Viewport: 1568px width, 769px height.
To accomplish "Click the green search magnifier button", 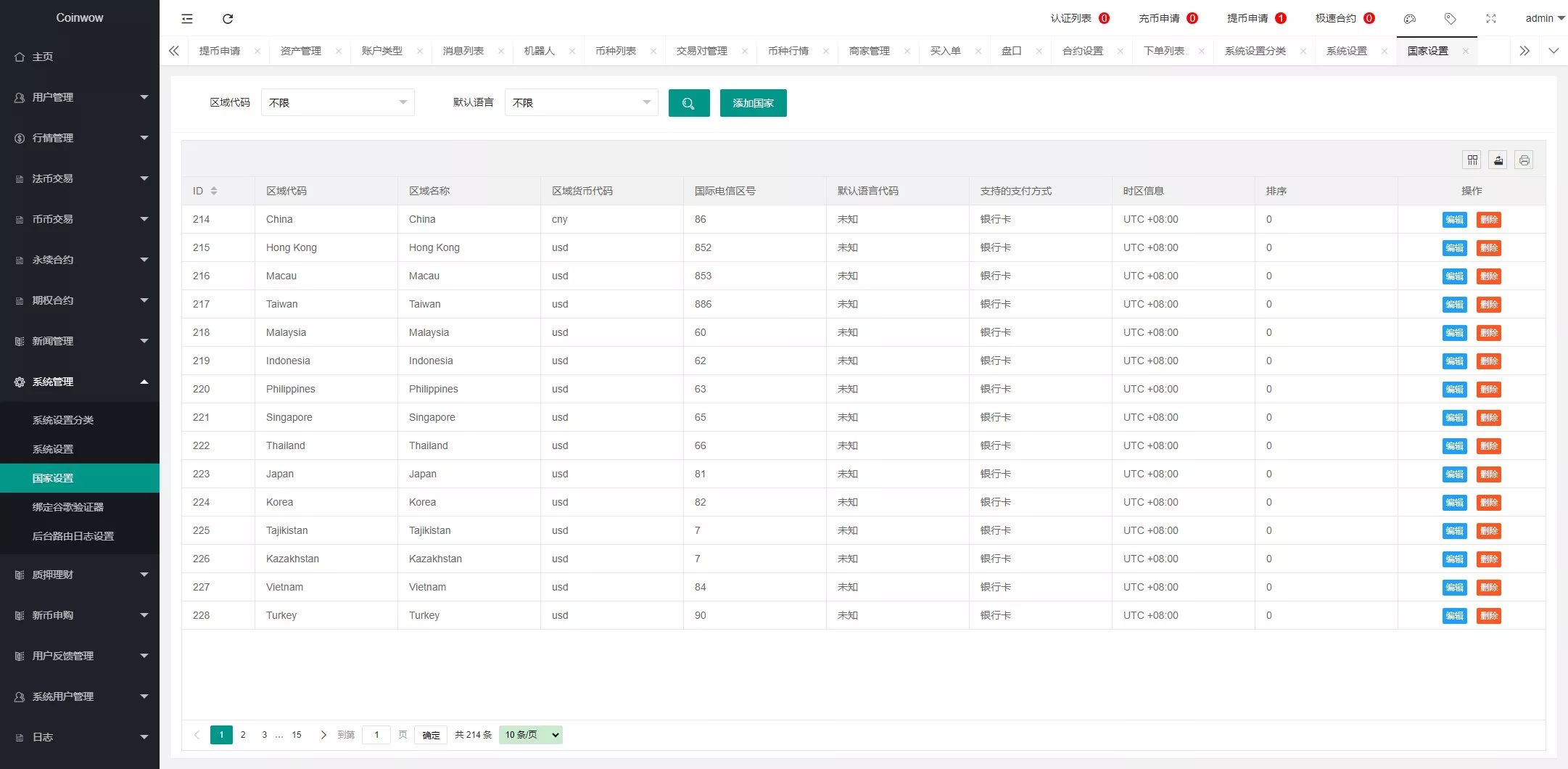I will point(688,103).
